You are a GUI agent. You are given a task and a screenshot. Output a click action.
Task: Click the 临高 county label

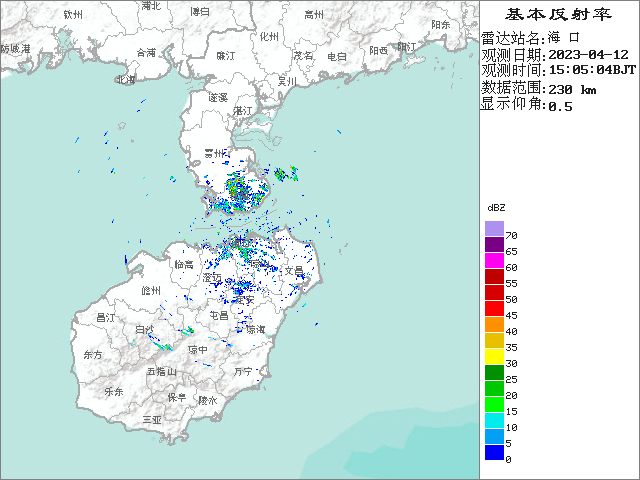tap(184, 264)
